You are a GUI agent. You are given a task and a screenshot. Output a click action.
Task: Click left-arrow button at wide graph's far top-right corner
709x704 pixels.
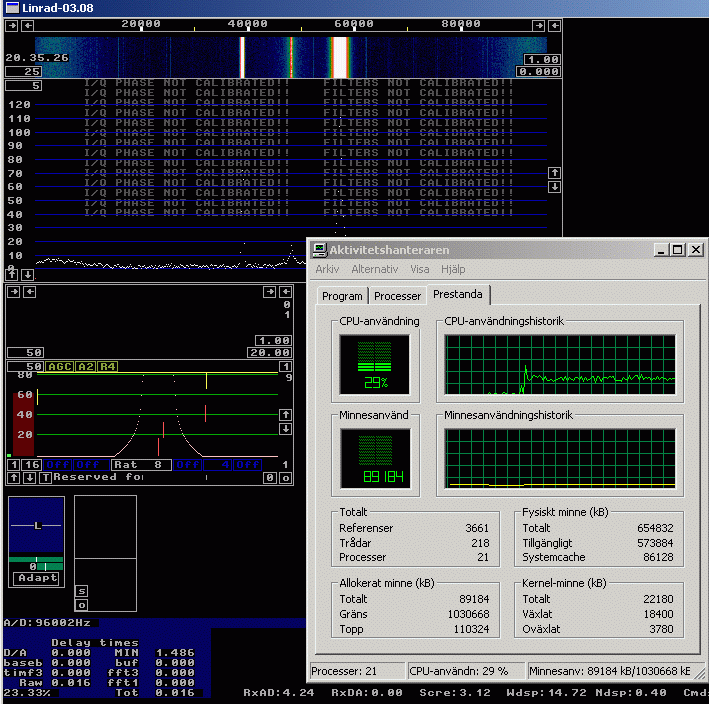tap(555, 25)
